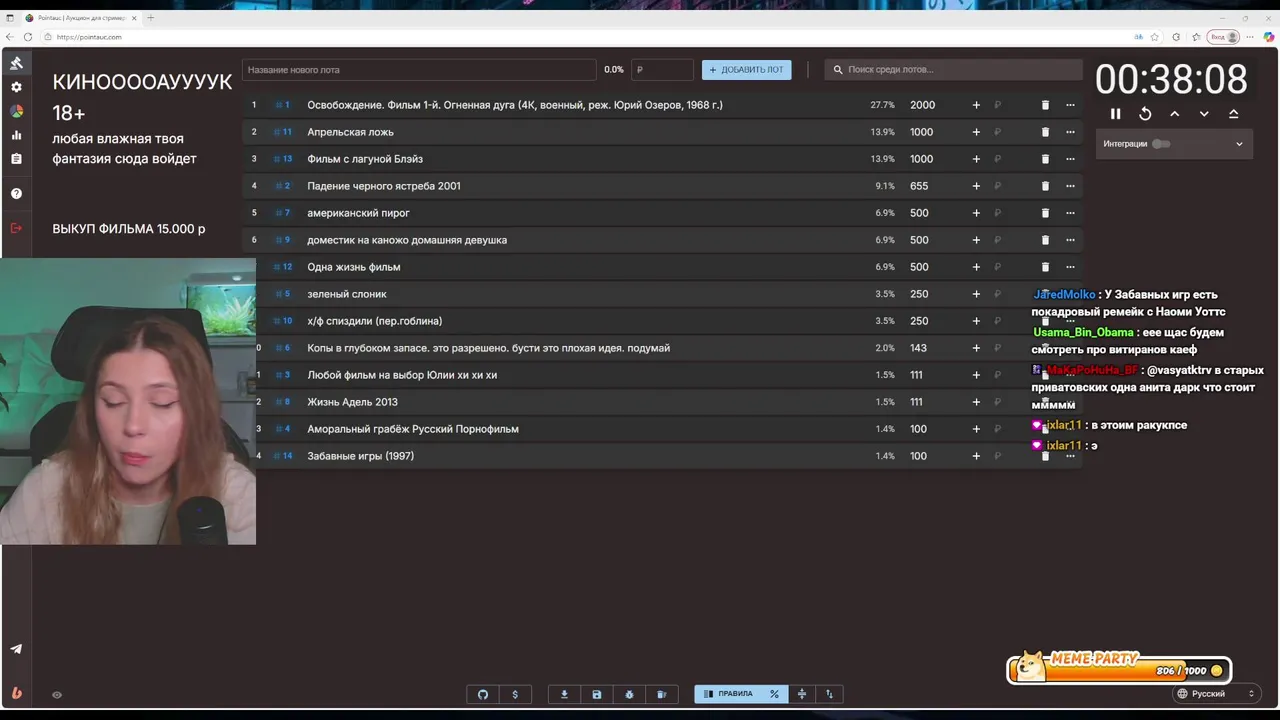The width and height of the screenshot is (1280, 720).
Task: Add page to favorites with star icon
Action: point(1155,37)
